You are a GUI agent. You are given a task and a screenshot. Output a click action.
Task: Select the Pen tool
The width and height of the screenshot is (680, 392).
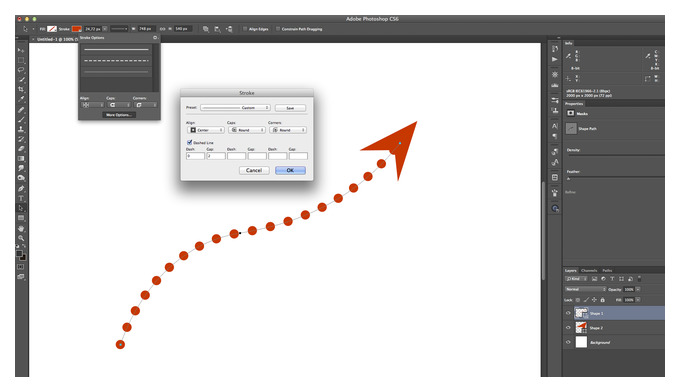[x=21, y=189]
